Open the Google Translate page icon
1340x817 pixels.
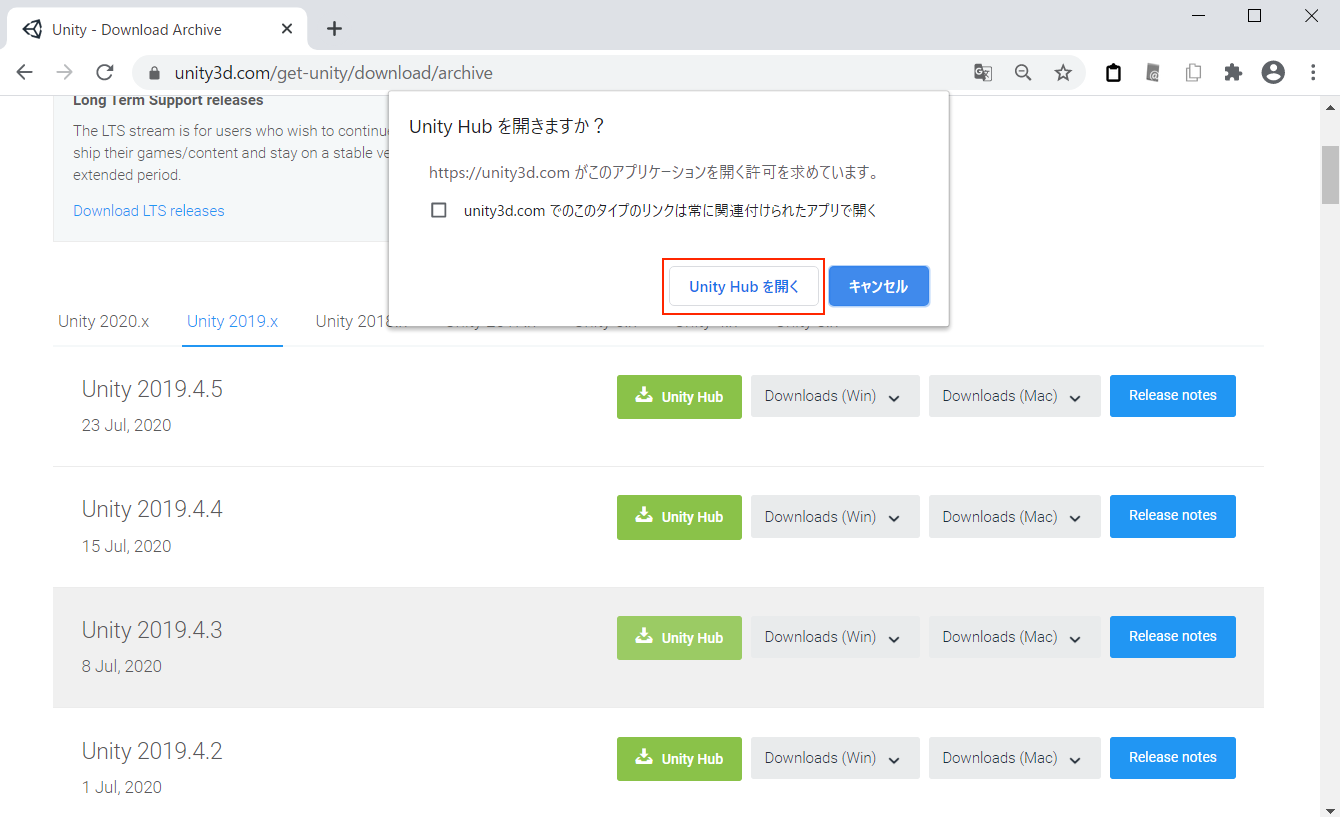983,73
